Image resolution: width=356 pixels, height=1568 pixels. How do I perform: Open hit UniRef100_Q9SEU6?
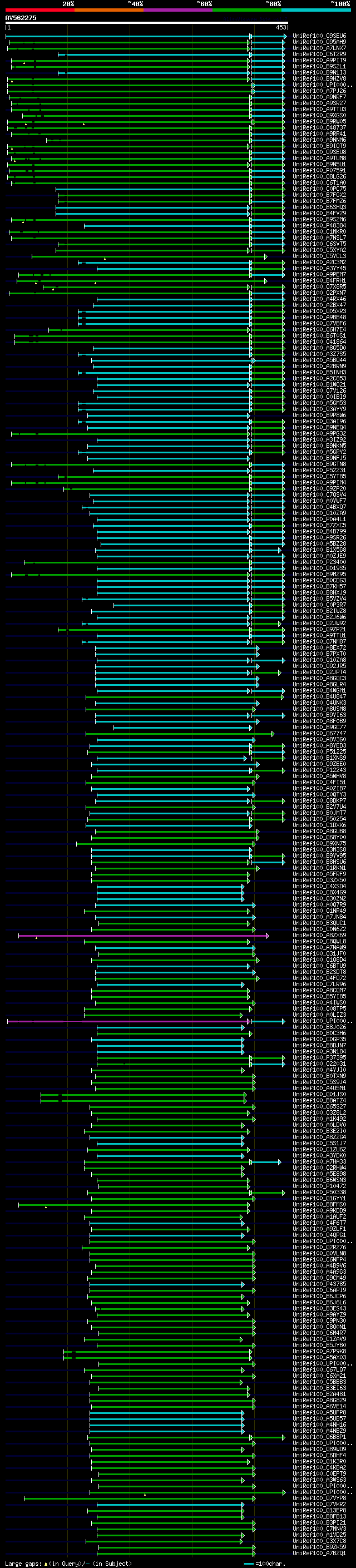(x=319, y=36)
